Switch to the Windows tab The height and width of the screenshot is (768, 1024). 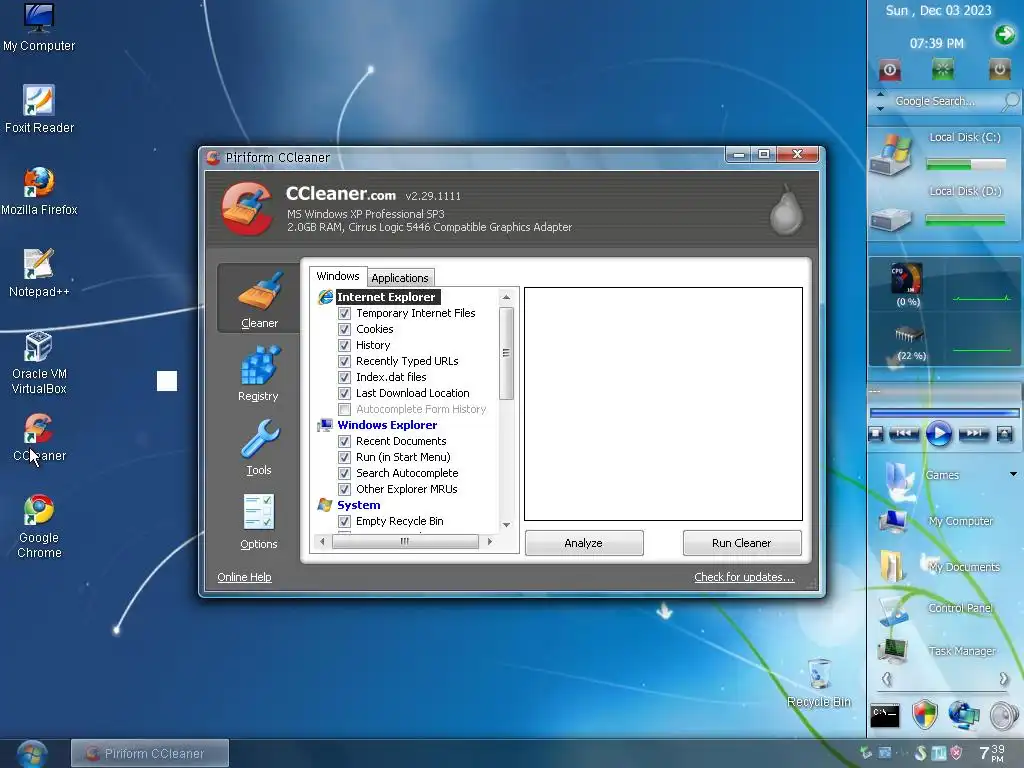(x=338, y=276)
